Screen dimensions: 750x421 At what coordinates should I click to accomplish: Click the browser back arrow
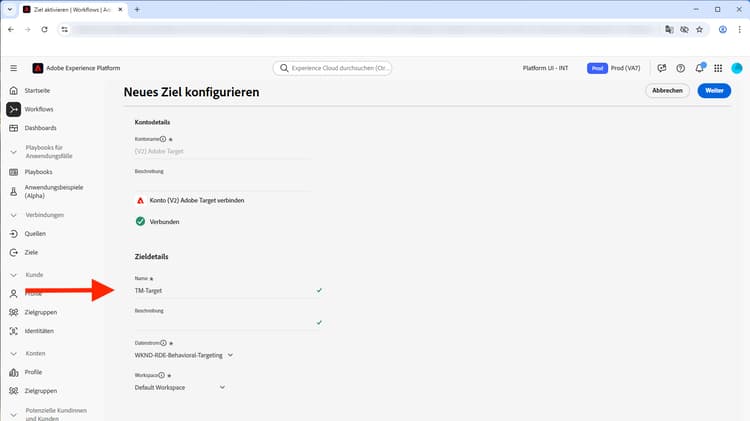click(11, 30)
